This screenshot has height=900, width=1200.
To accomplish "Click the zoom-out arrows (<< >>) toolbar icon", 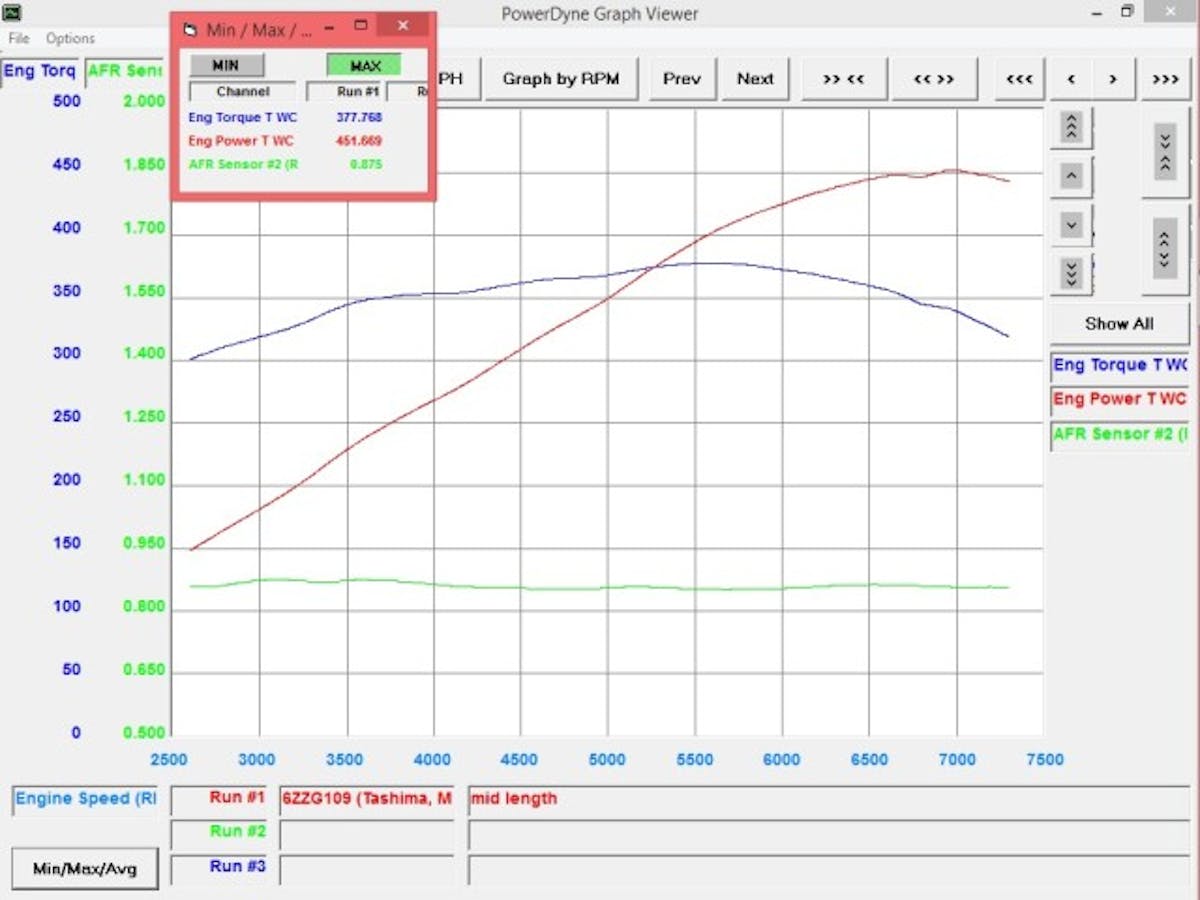I will [935, 78].
